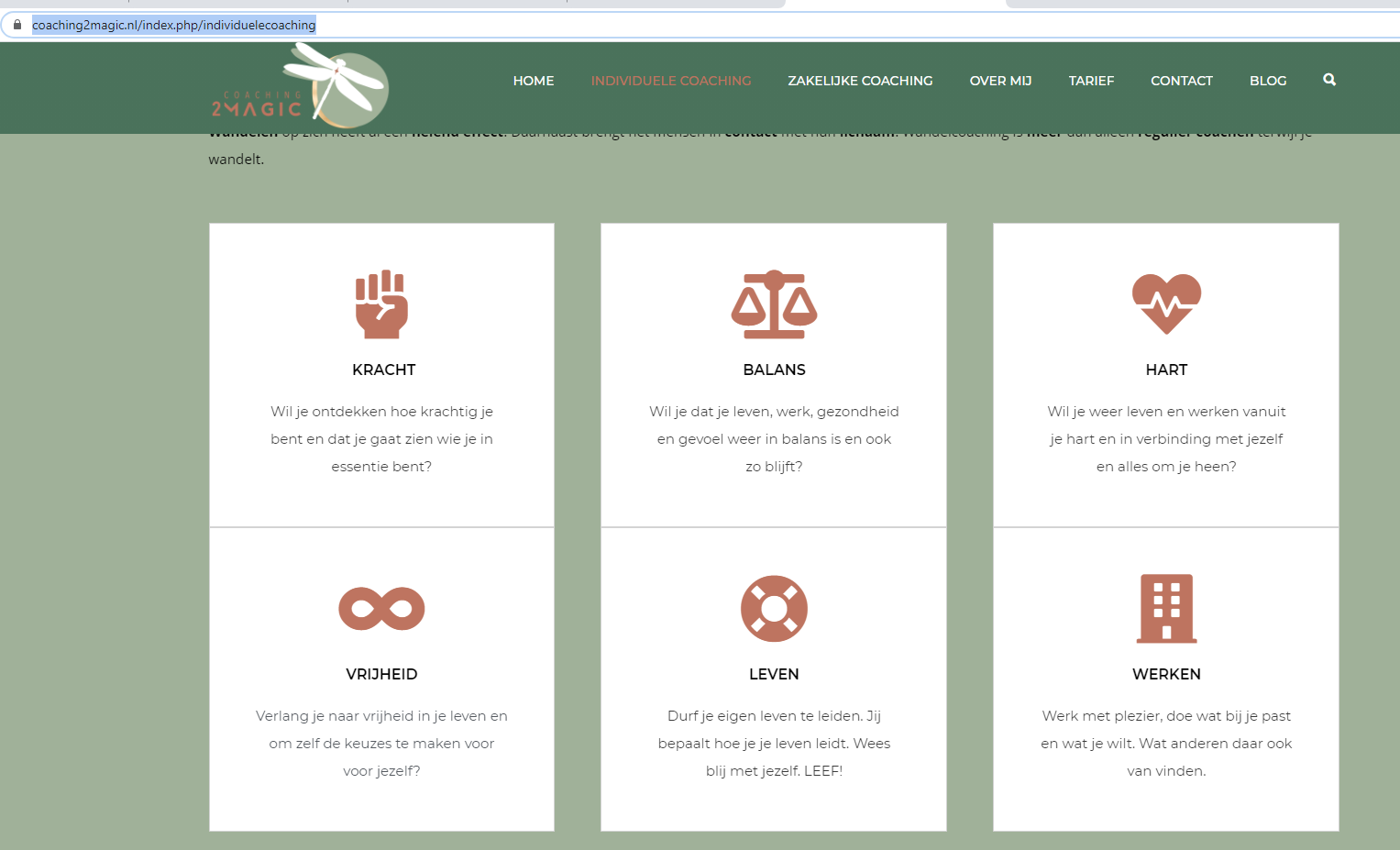
Task: Click the heartbeat Hart icon
Action: (1166, 304)
